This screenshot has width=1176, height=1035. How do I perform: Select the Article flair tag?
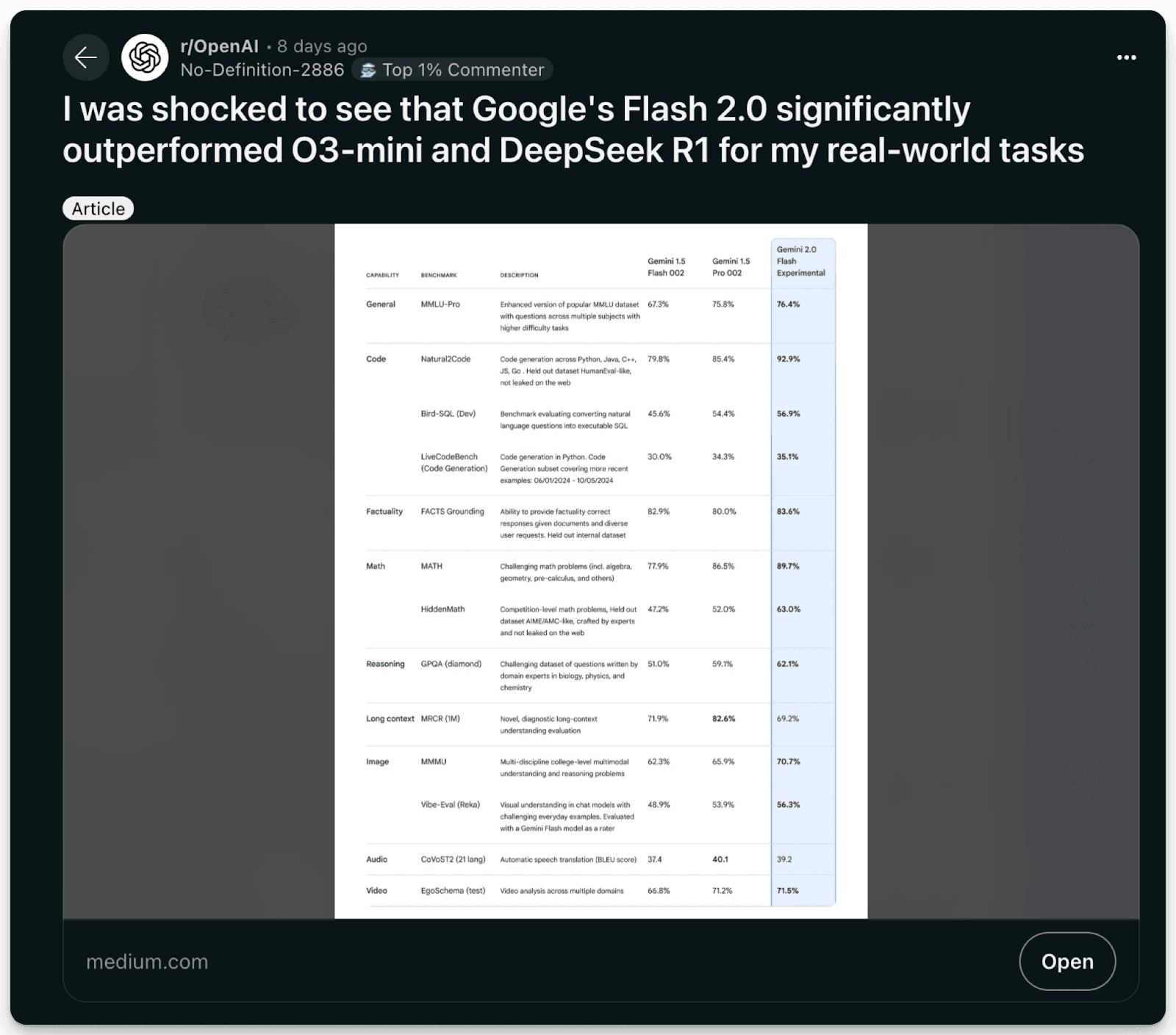(x=98, y=208)
